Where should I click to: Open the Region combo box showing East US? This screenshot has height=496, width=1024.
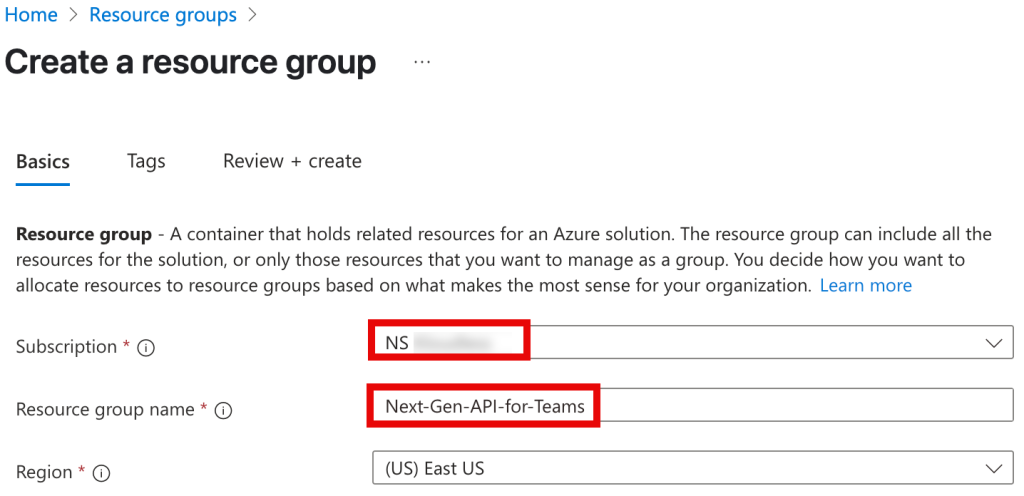pos(692,469)
